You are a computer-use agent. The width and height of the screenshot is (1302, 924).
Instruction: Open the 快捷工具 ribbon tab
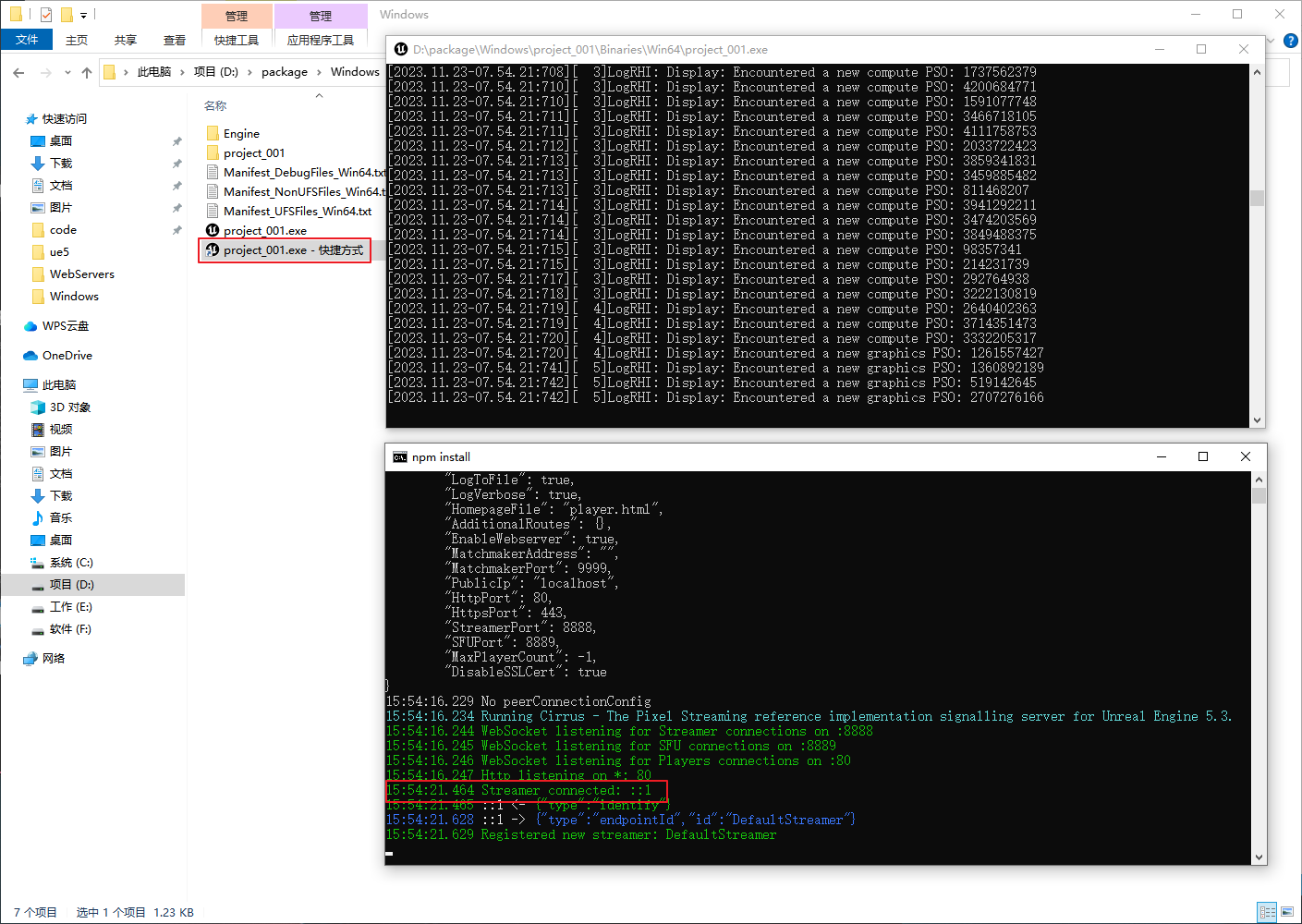pos(237,41)
